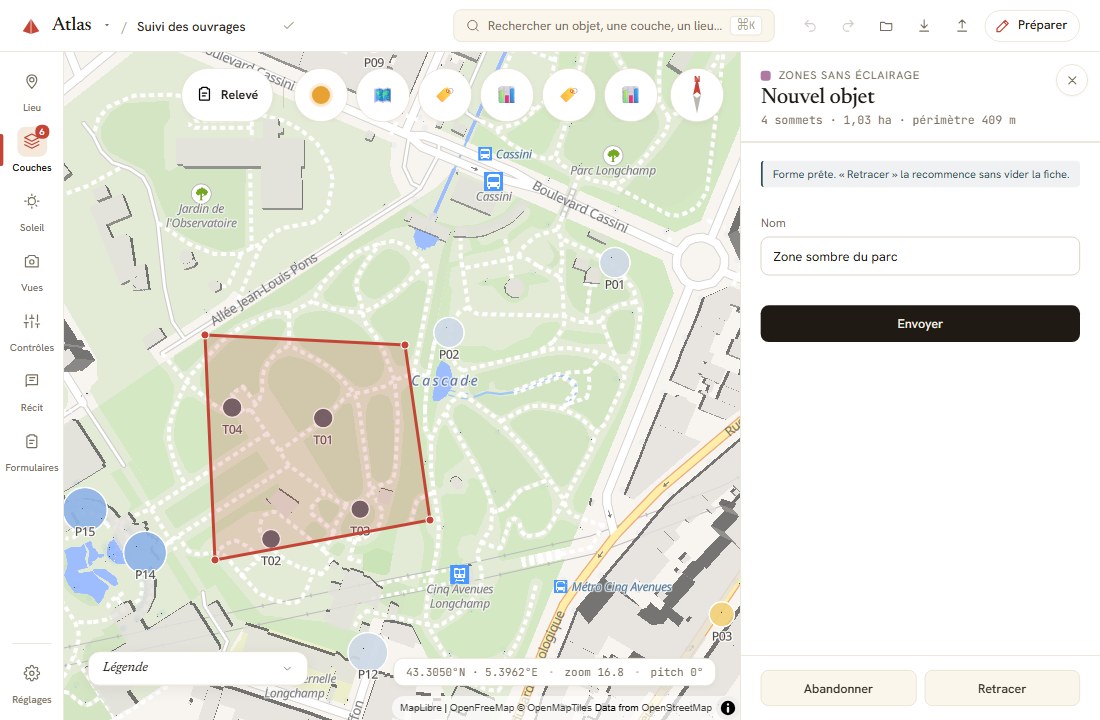Select the yellow P03 marker
The height and width of the screenshot is (720, 1100).
[721, 615]
